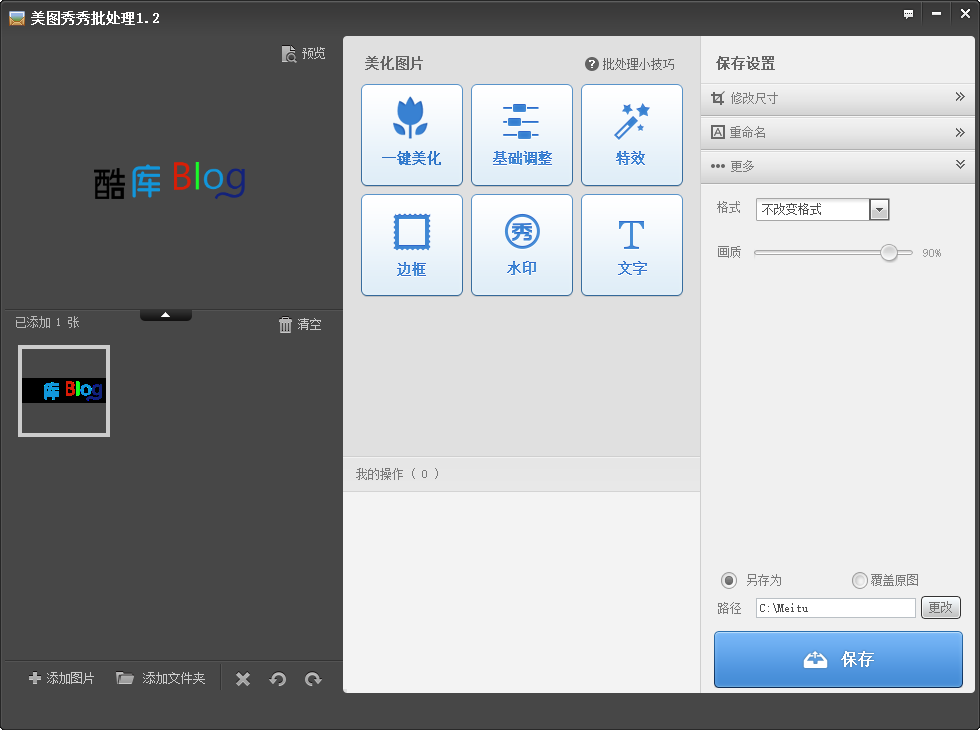Open the 边框 border tool

[412, 245]
